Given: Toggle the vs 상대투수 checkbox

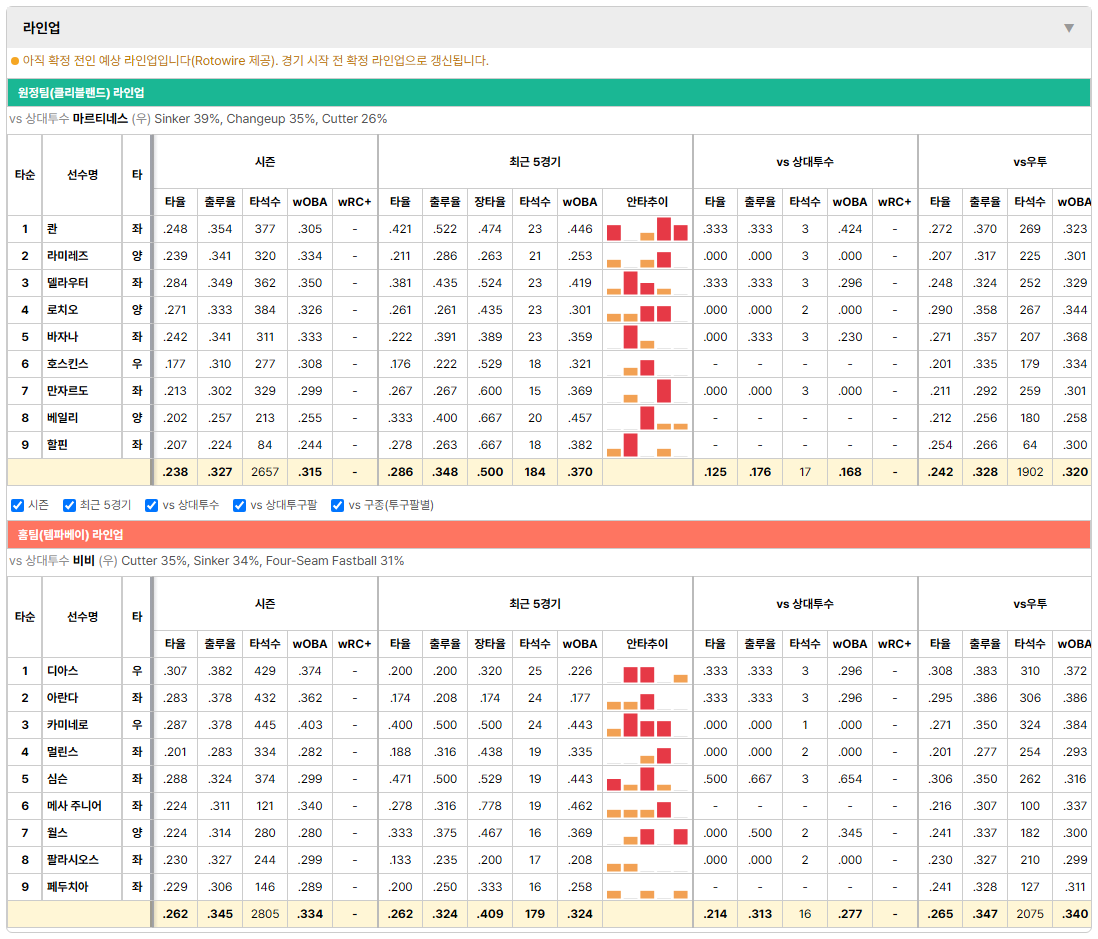Looking at the screenshot, I should 151,506.
